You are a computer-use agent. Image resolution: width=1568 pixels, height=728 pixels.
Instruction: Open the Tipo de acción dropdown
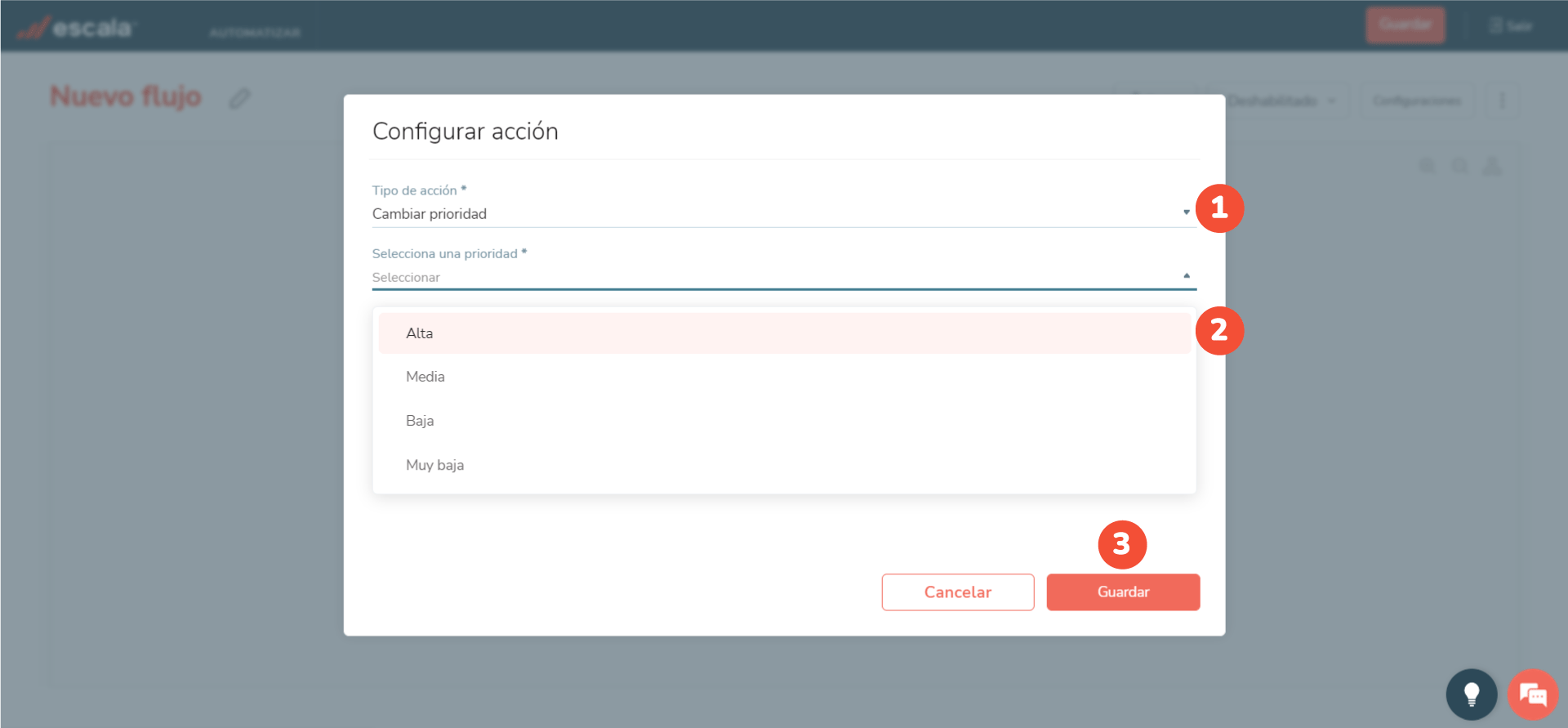click(784, 213)
